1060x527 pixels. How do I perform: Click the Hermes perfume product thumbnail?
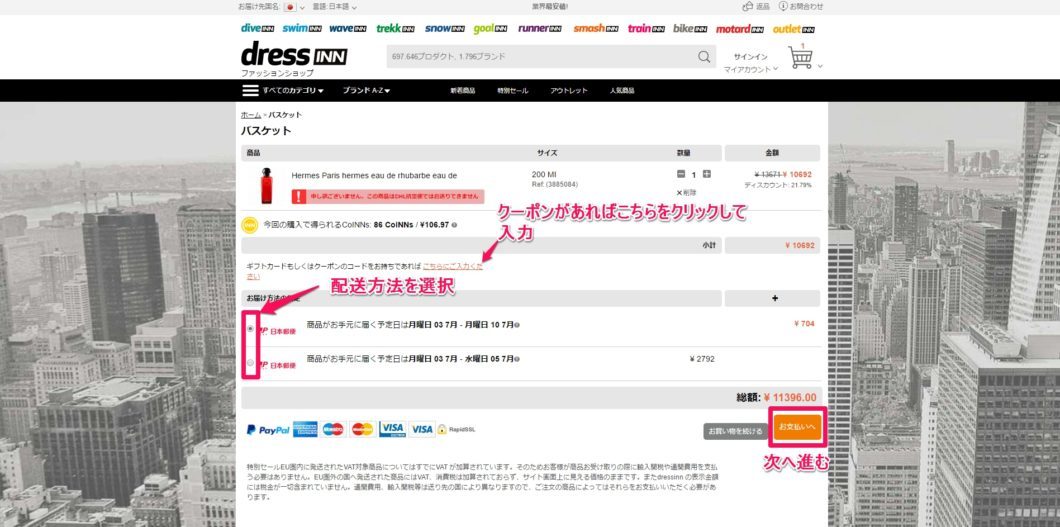pyautogui.click(x=266, y=186)
